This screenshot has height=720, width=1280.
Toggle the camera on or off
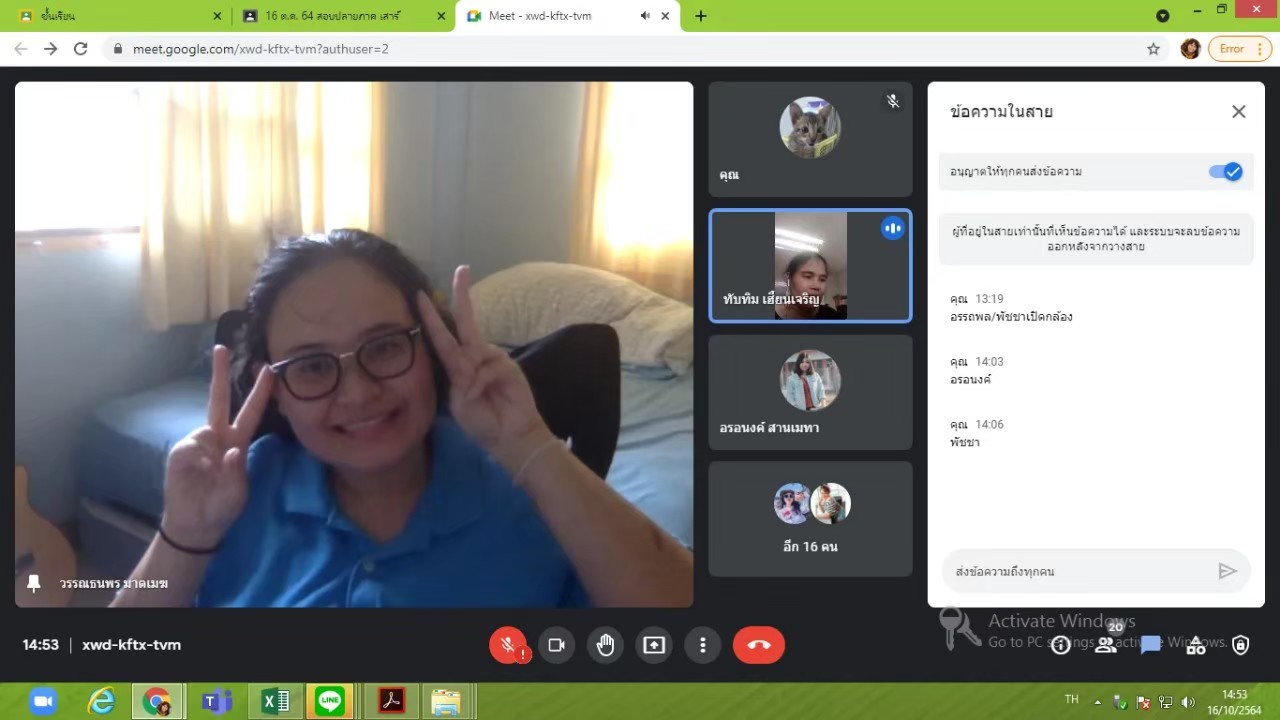[557, 645]
